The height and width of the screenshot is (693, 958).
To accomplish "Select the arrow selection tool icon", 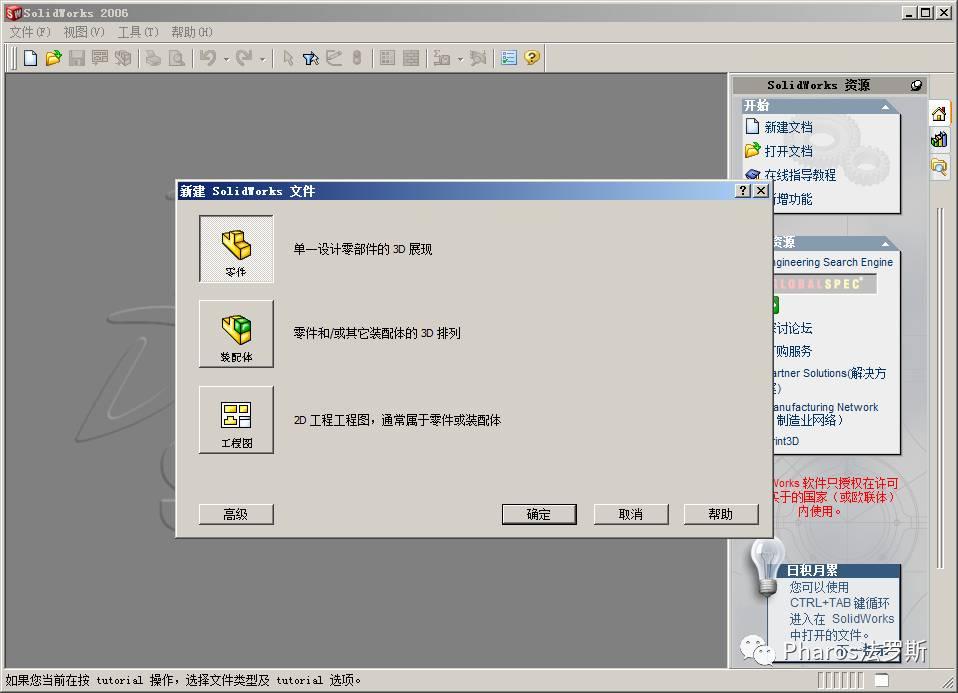I will [x=287, y=58].
